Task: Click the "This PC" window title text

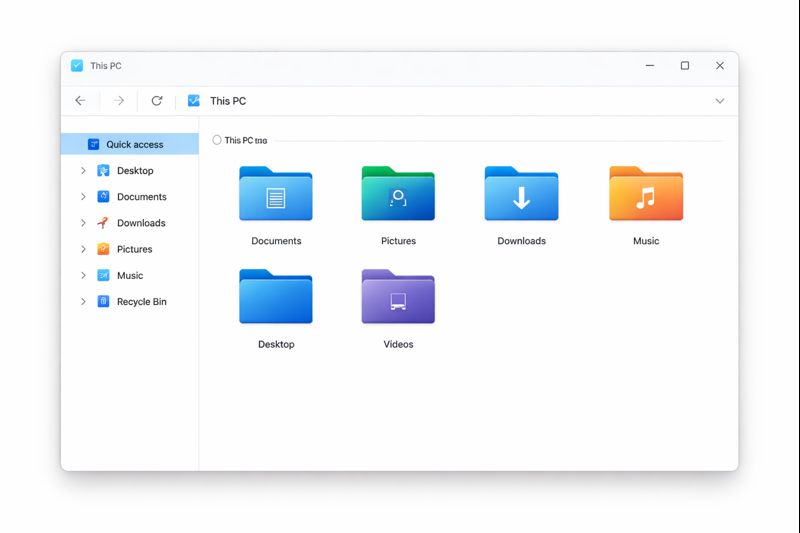Action: [106, 66]
